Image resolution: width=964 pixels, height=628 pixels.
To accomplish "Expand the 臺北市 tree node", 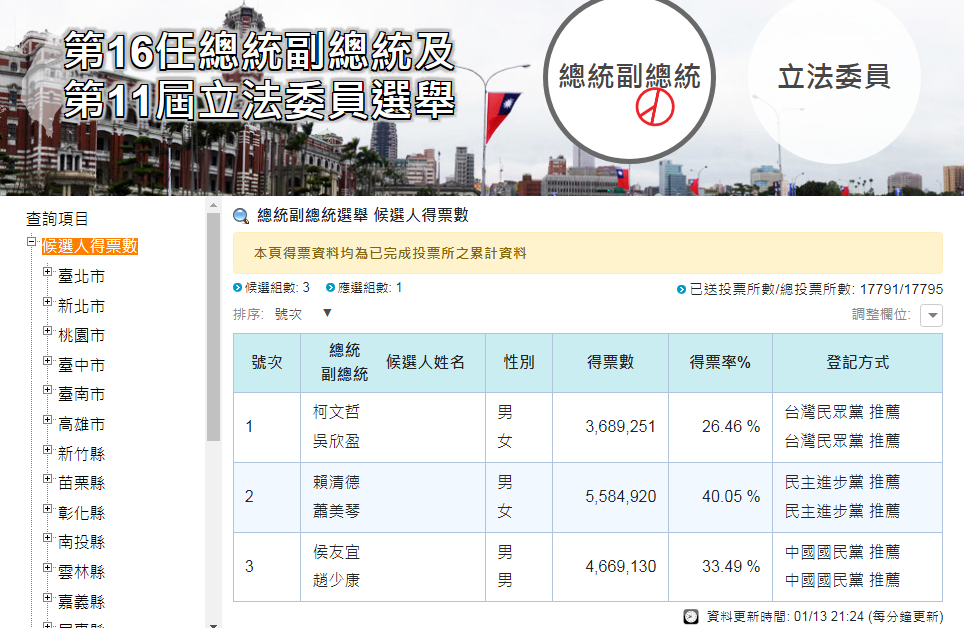I will (47, 271).
